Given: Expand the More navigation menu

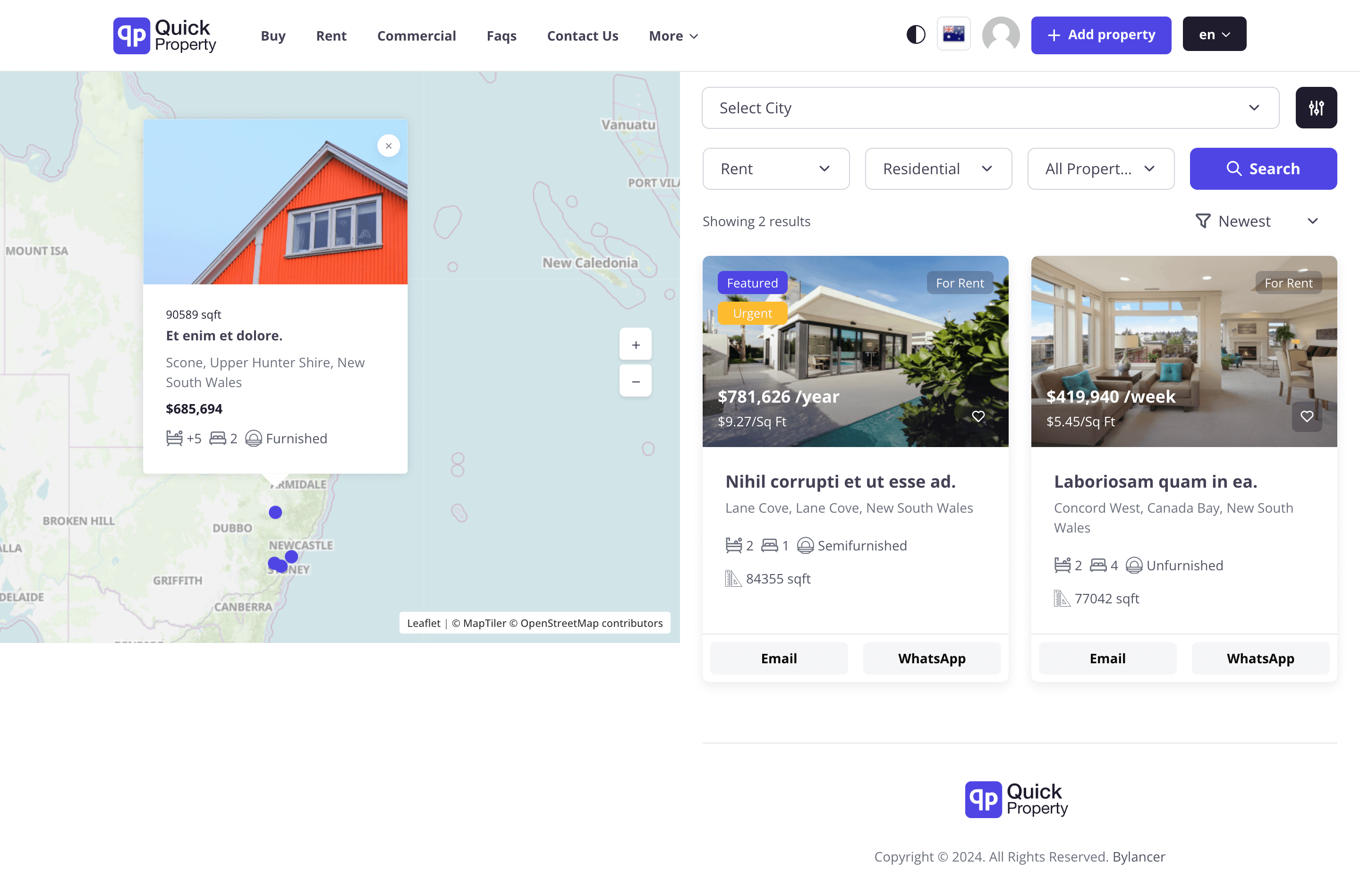Looking at the screenshot, I should point(673,36).
